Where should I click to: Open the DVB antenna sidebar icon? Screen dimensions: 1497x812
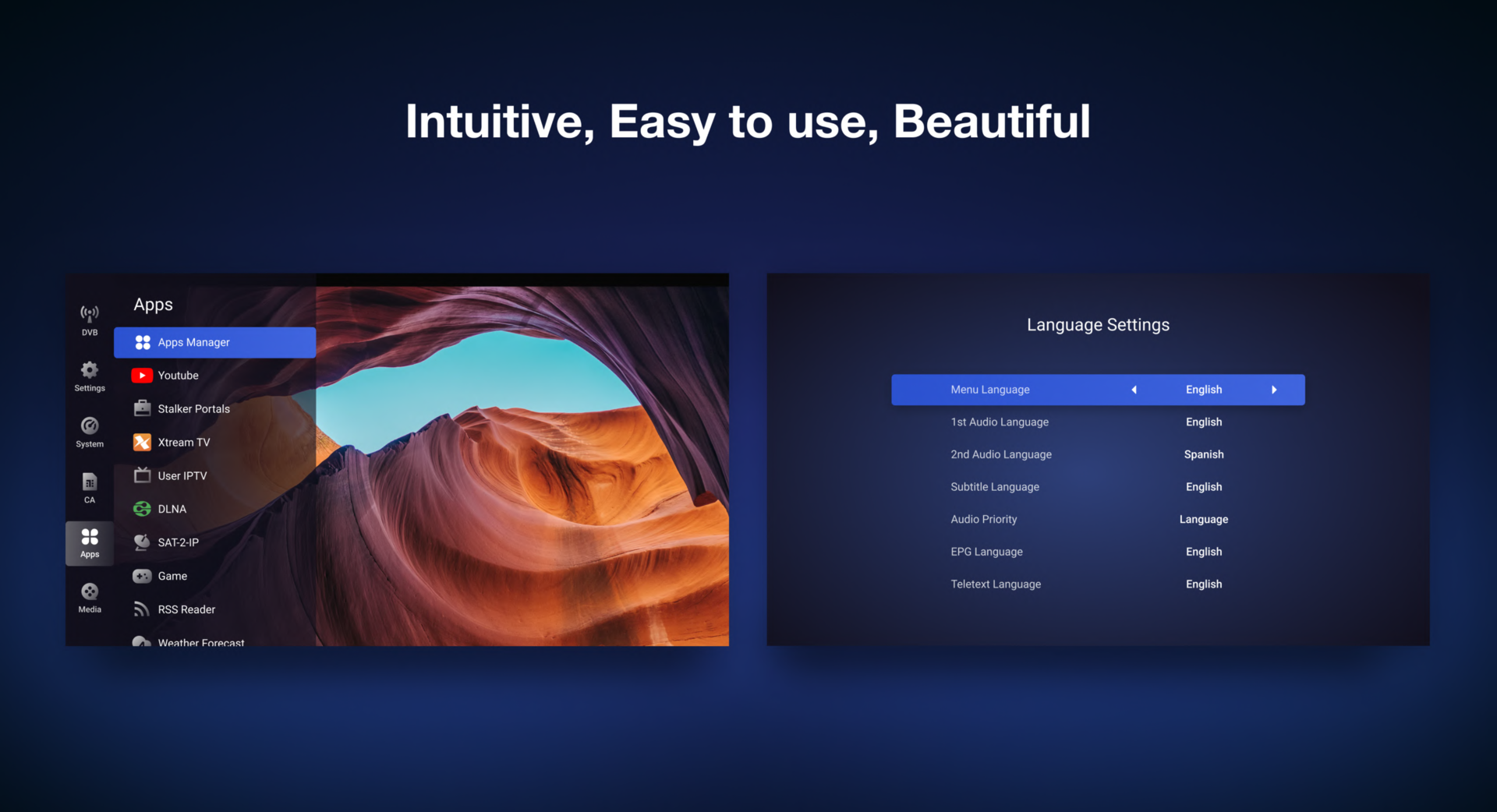(x=90, y=313)
